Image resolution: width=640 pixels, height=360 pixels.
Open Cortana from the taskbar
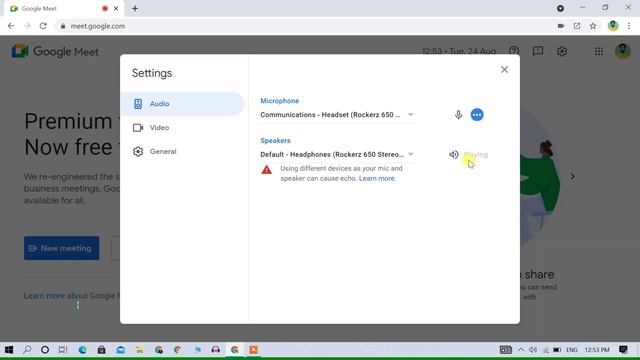point(45,350)
